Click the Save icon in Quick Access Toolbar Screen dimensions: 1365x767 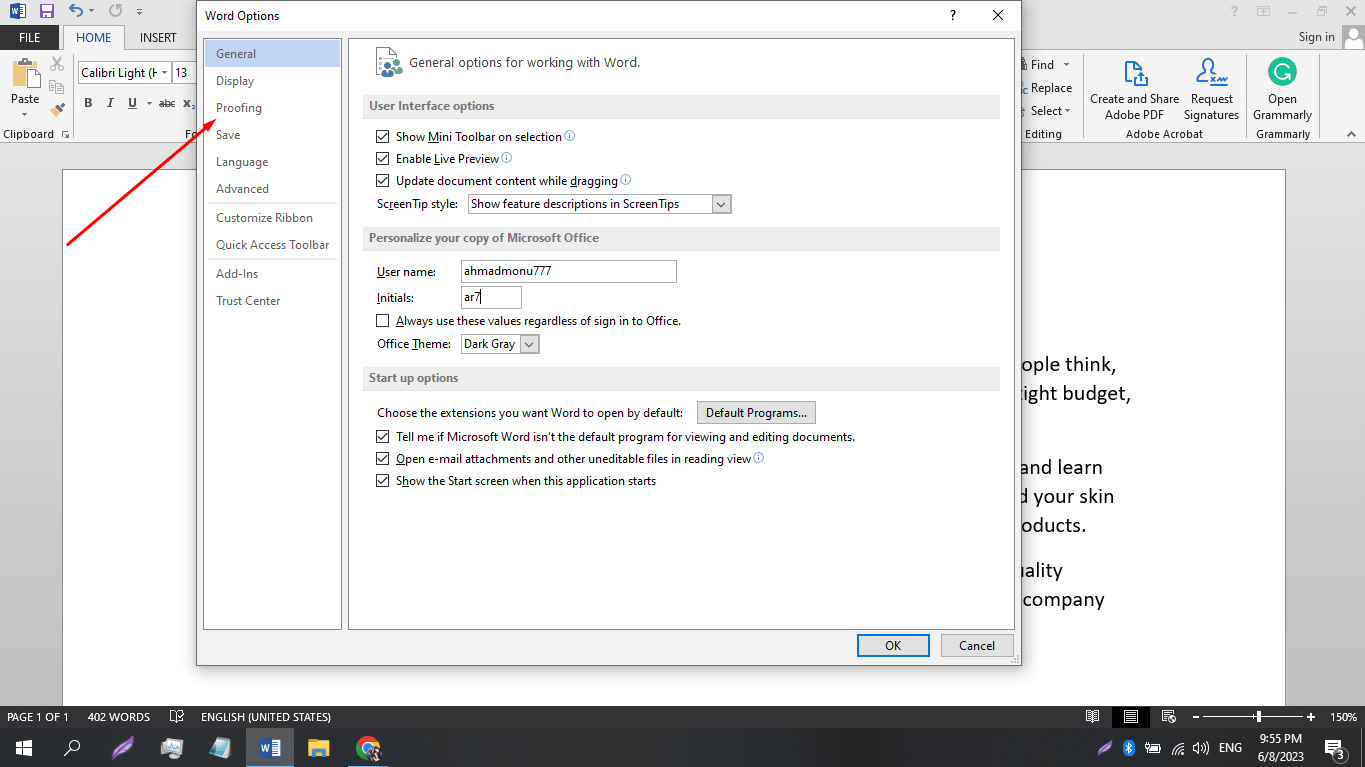[x=47, y=11]
